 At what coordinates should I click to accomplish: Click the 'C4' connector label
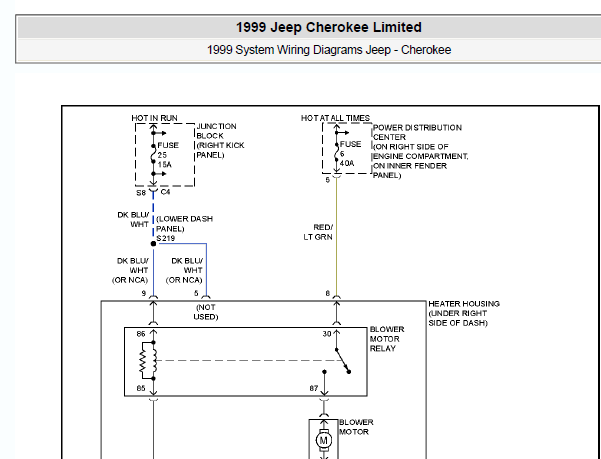[165, 192]
